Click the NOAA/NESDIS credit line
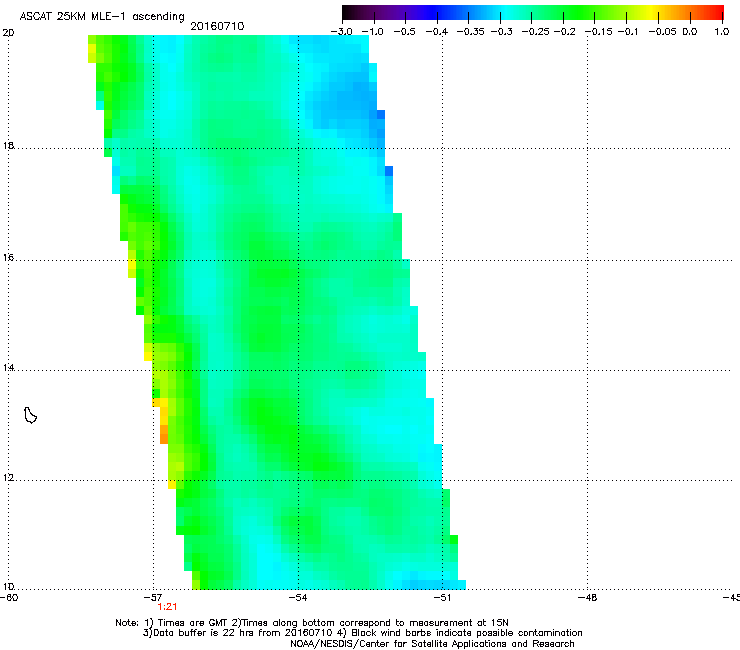740x650 pixels. 432,644
